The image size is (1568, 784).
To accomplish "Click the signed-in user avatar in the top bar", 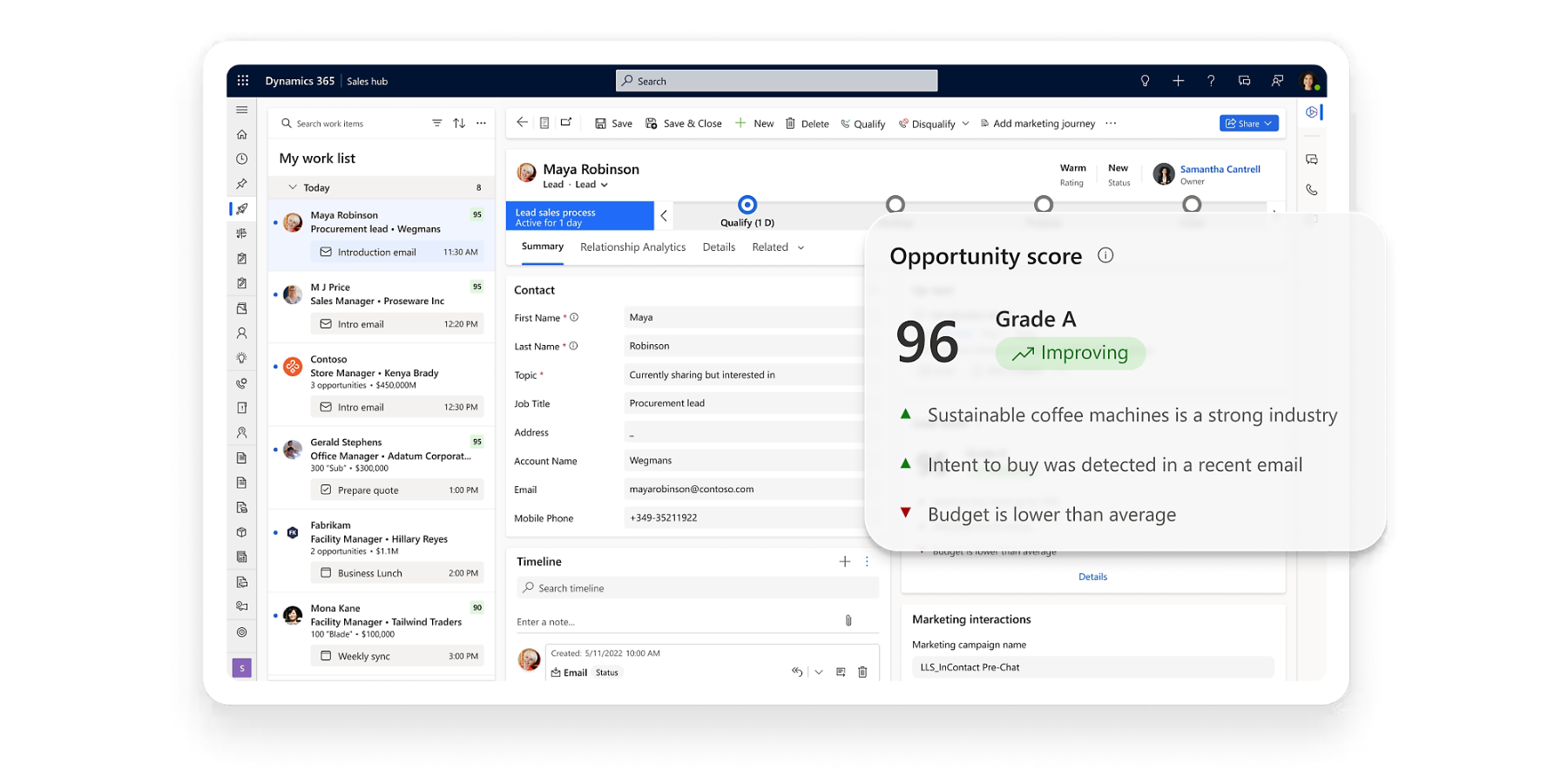I will coord(1308,81).
